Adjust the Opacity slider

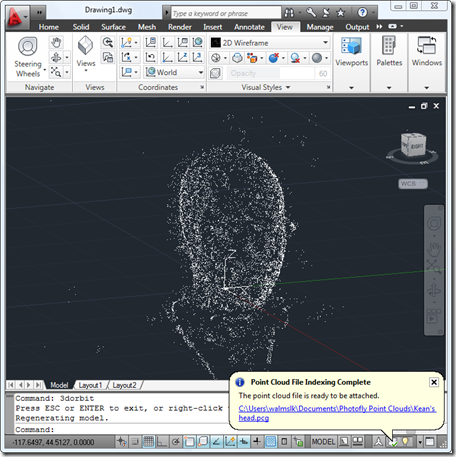tap(271, 73)
